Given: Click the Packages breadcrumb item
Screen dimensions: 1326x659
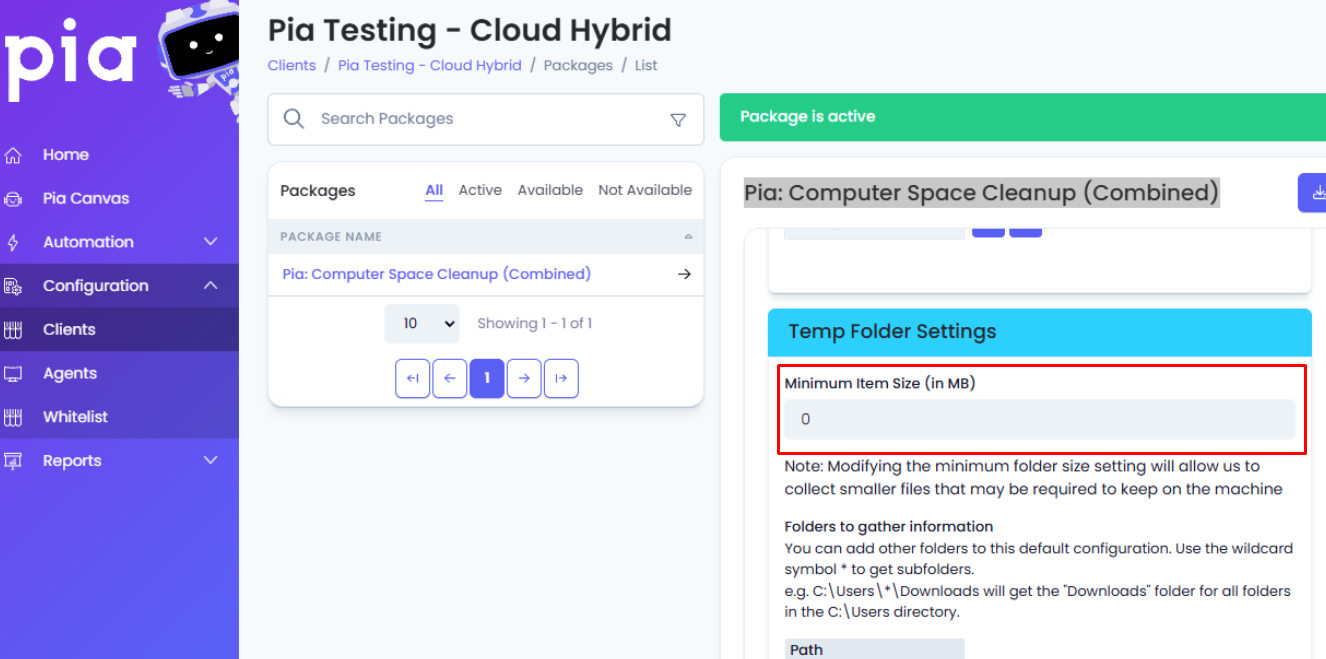Looking at the screenshot, I should point(578,66).
